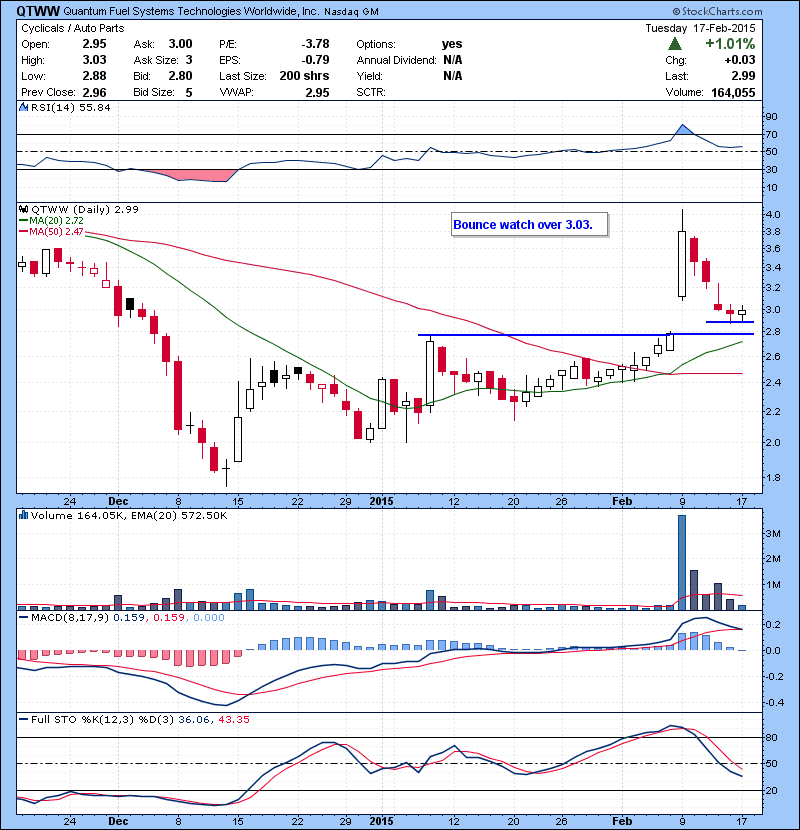Click the Prev Close value 2.96

click(x=94, y=93)
